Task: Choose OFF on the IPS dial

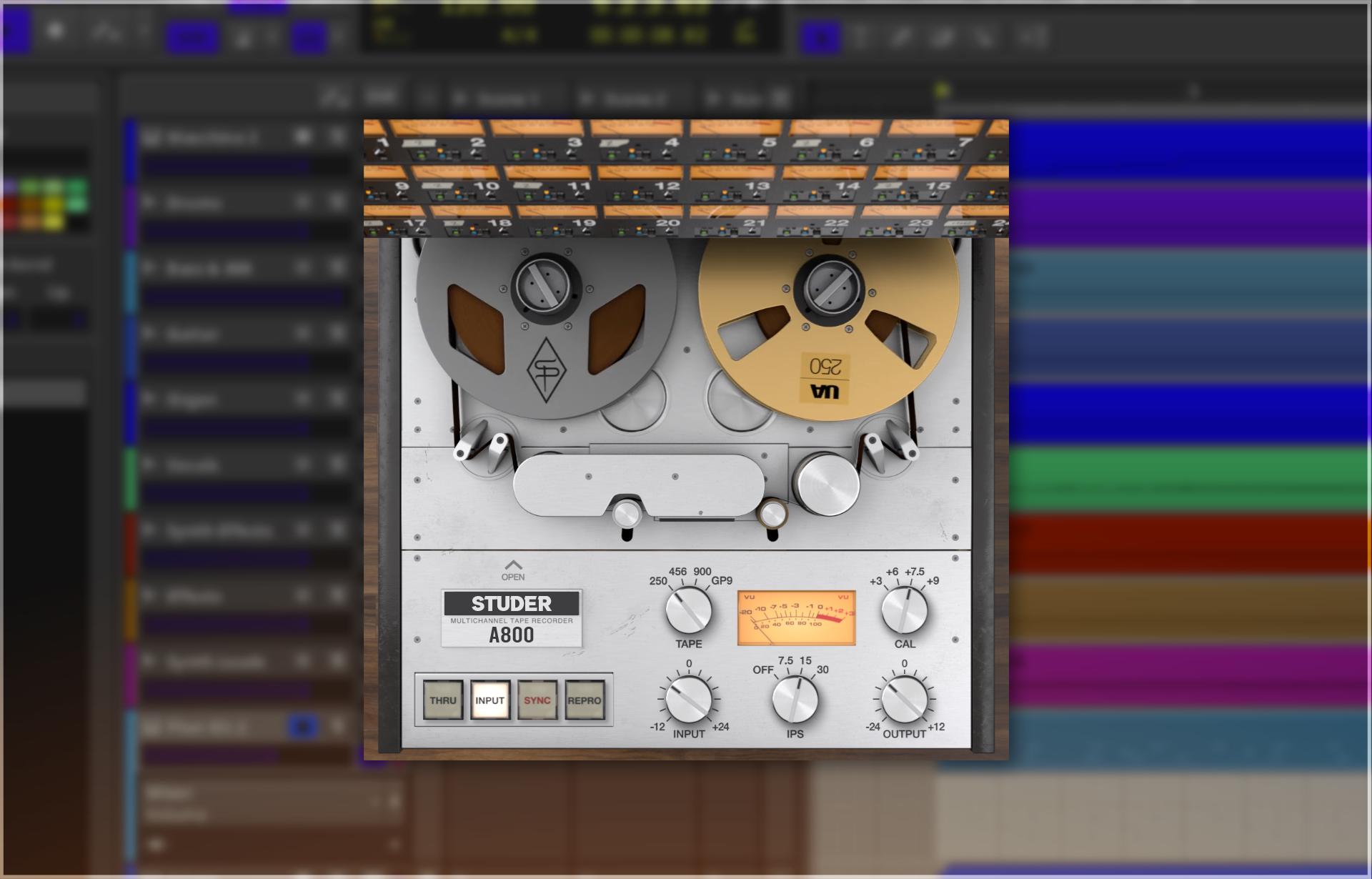Action: [763, 670]
